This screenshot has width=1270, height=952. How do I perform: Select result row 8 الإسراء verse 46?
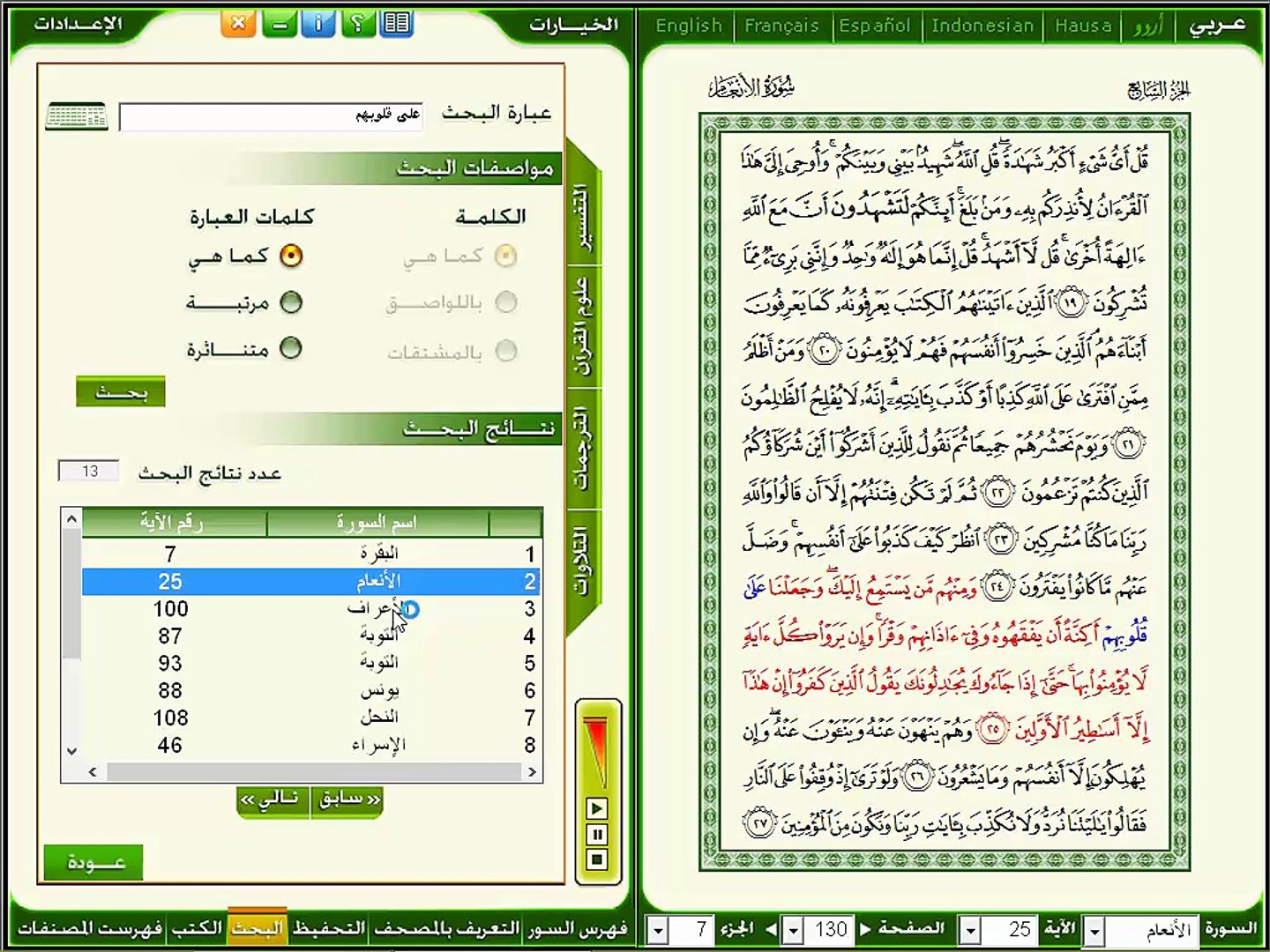click(x=310, y=746)
